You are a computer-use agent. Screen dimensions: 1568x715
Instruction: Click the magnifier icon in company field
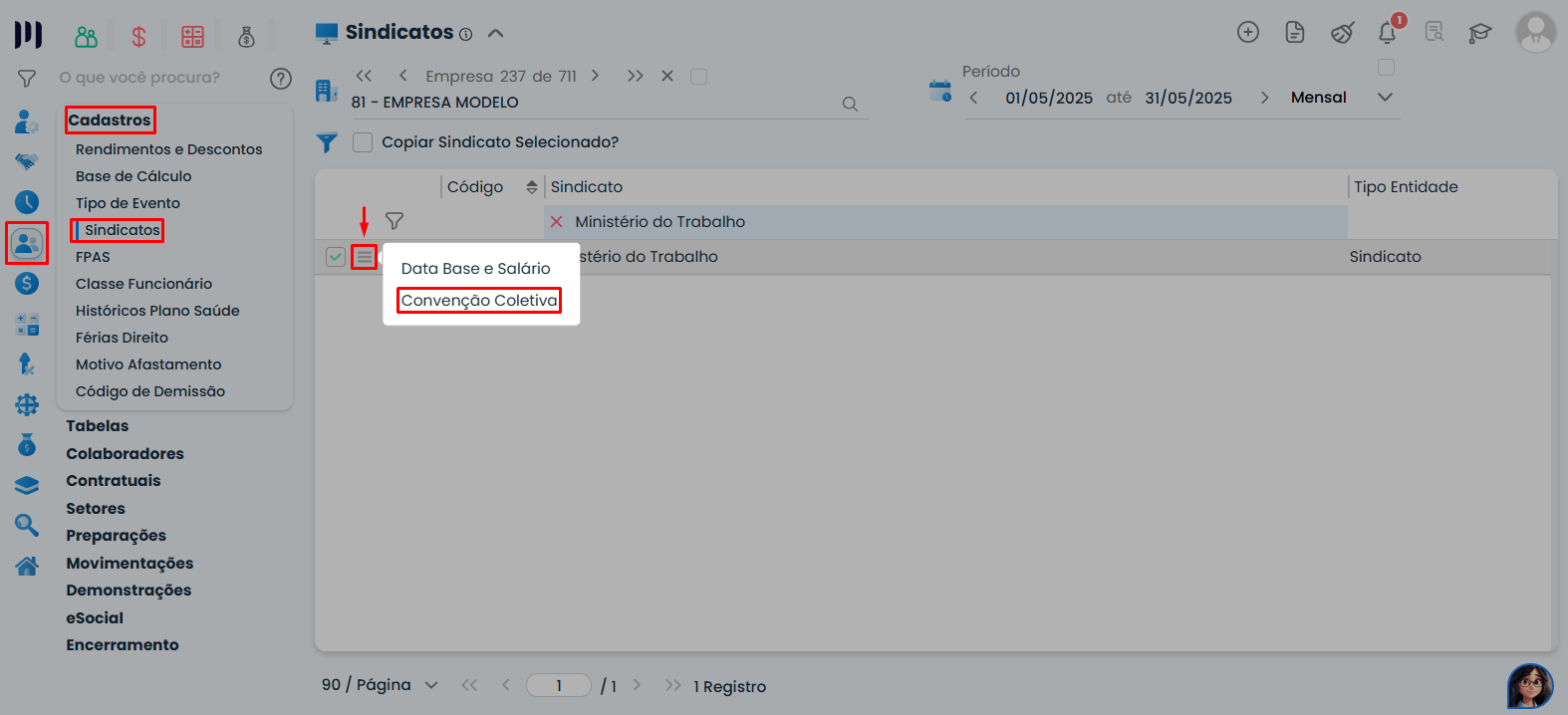(850, 104)
